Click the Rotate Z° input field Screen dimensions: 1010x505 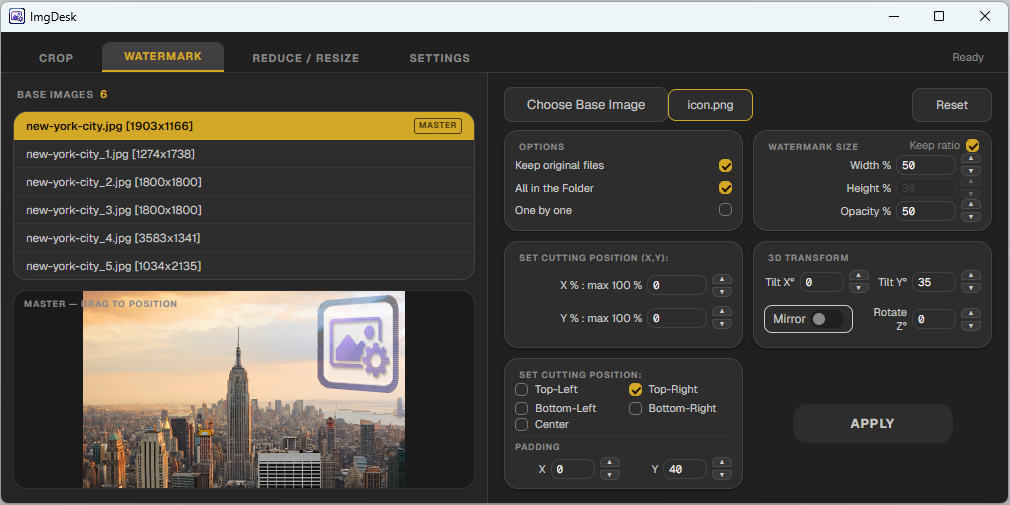click(934, 319)
